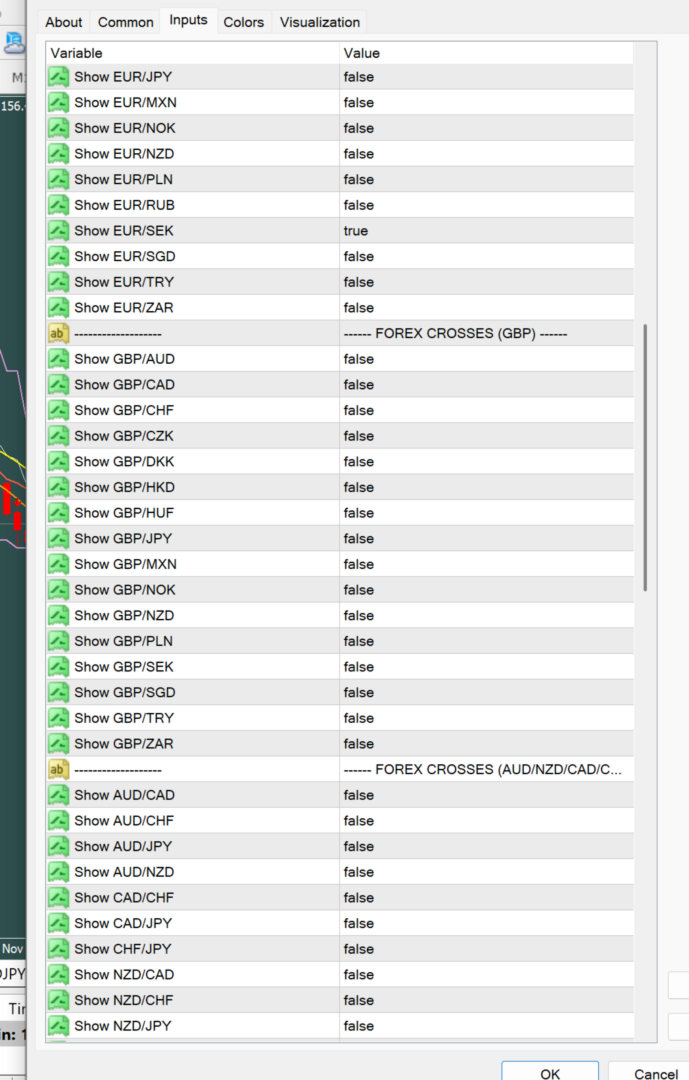
Task: Click the icon beside Show NZD/CAD
Action: coord(59,975)
